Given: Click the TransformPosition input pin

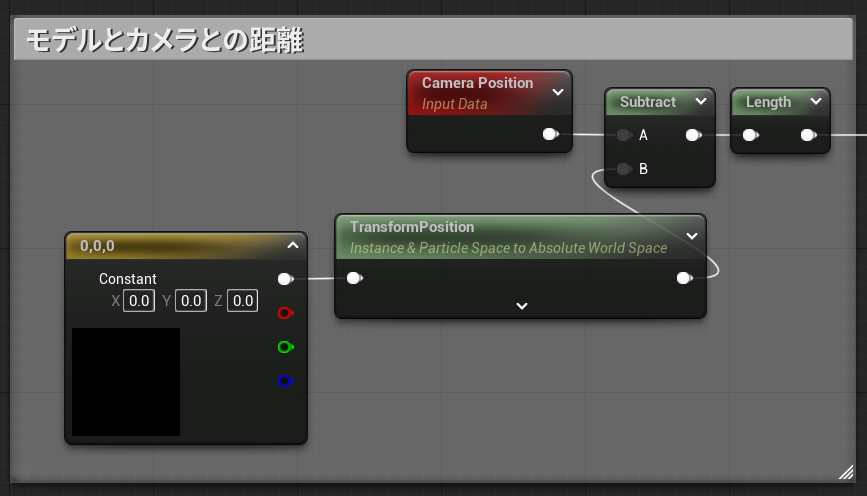Looking at the screenshot, I should pyautogui.click(x=353, y=278).
